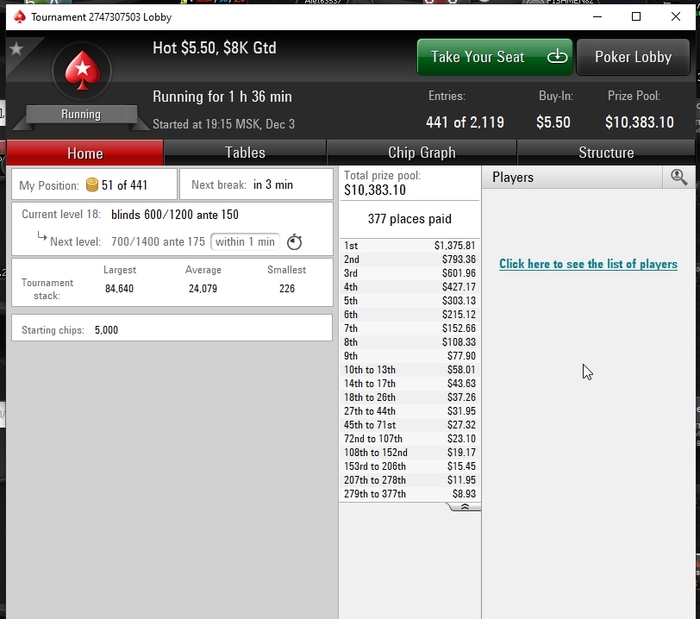Viewport: 700px width, 619px height.
Task: Select the 1st place prize row
Action: pos(409,245)
